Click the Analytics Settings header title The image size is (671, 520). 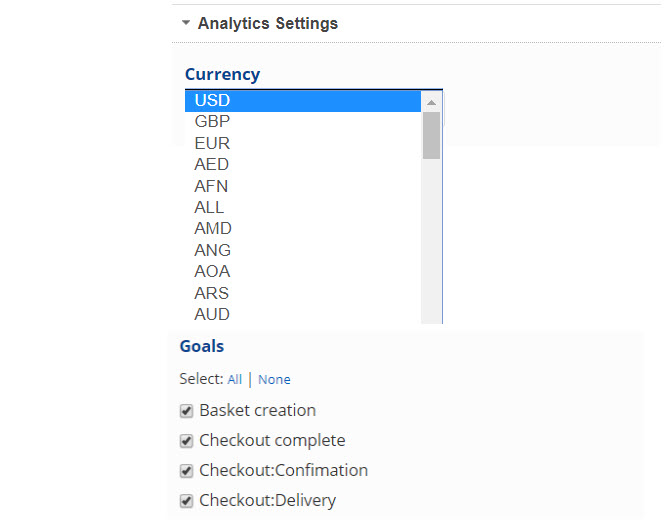pyautogui.click(x=268, y=23)
